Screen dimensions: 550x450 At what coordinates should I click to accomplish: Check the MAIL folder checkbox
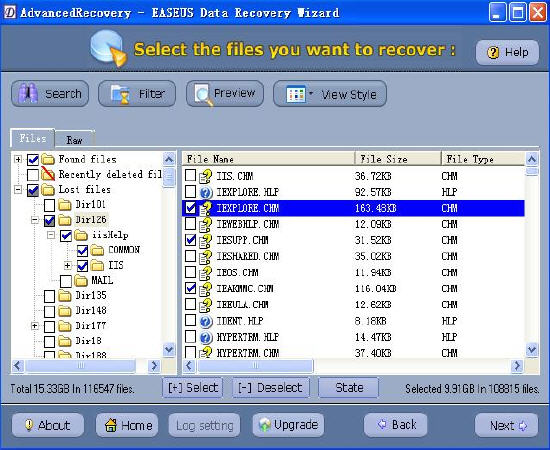tap(66, 281)
